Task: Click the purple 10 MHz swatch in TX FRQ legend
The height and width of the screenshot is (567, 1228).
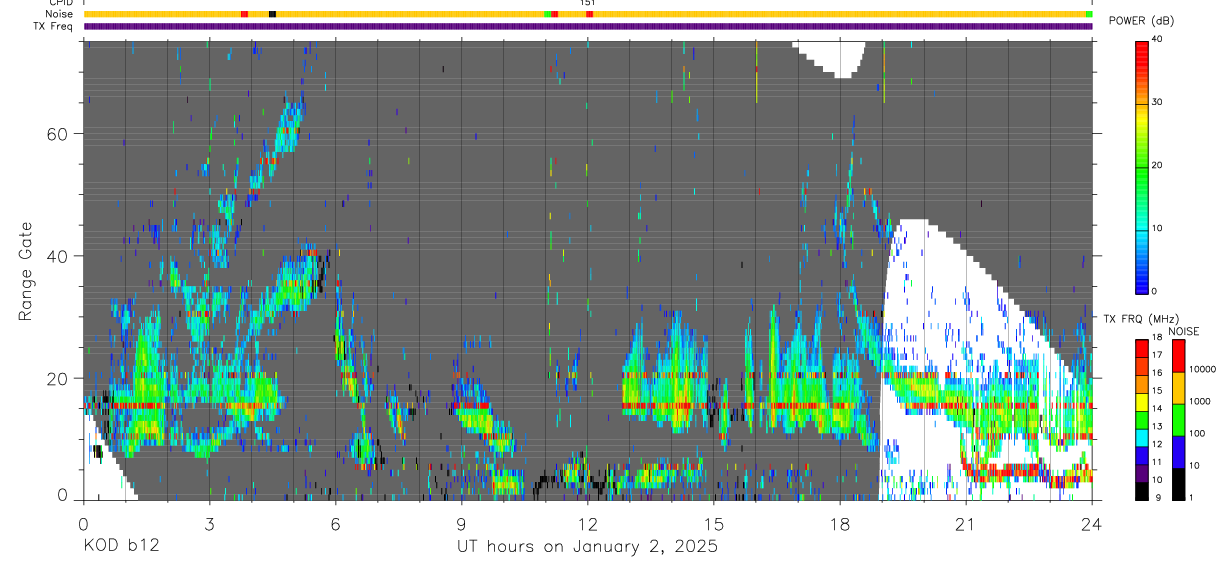Action: tap(1142, 474)
